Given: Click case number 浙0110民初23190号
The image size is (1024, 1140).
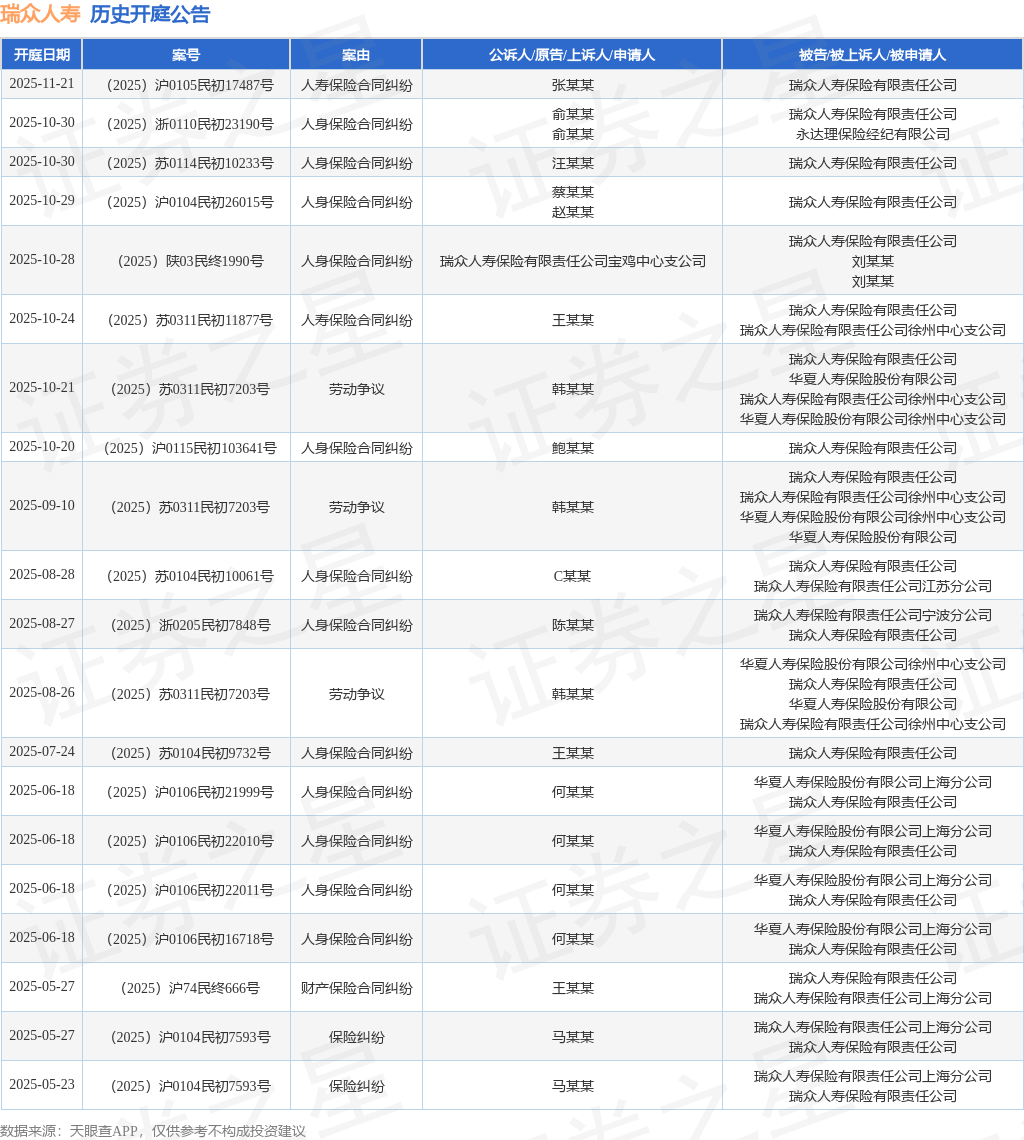Looking at the screenshot, I should (190, 124).
